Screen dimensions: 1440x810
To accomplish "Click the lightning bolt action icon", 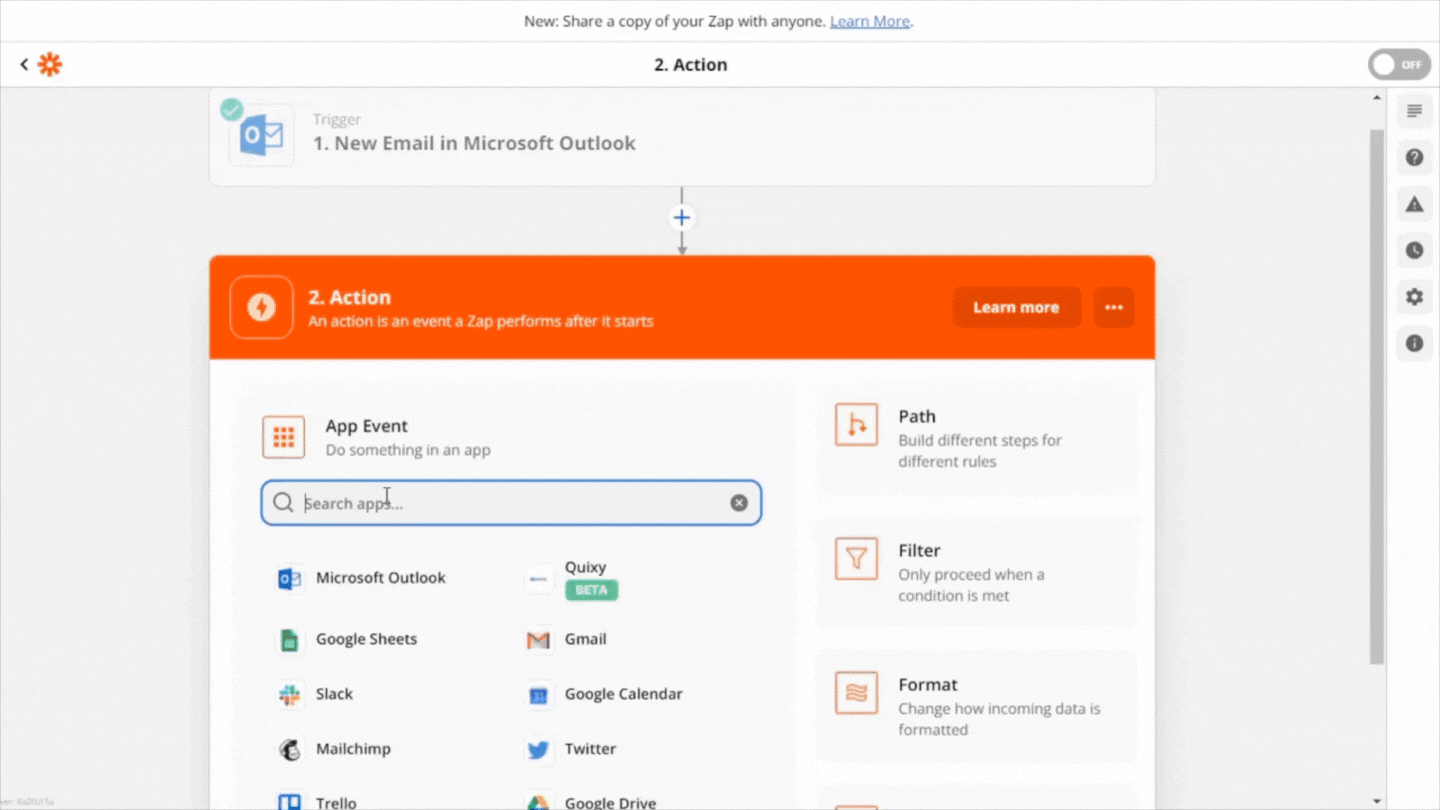I will click(x=261, y=307).
